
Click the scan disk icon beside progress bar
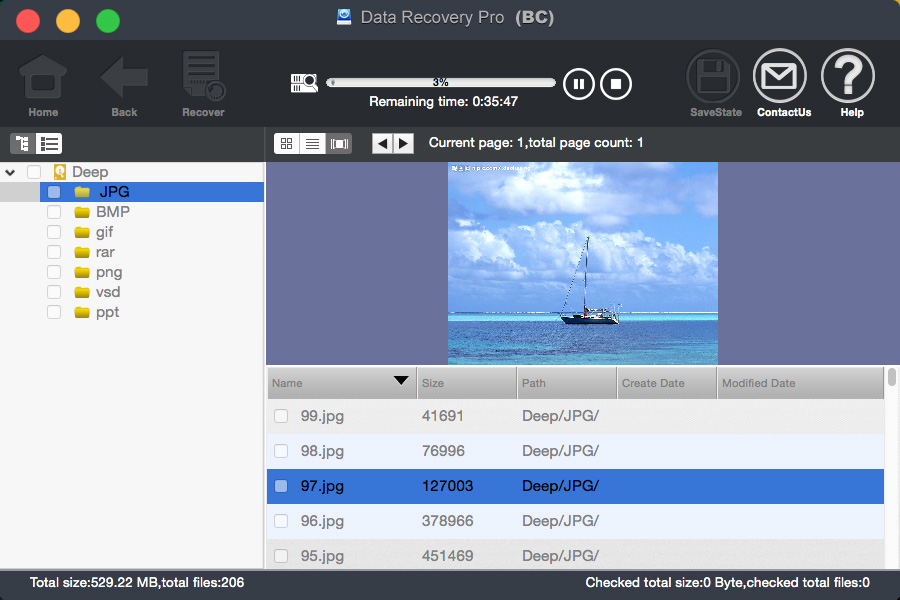[304, 83]
